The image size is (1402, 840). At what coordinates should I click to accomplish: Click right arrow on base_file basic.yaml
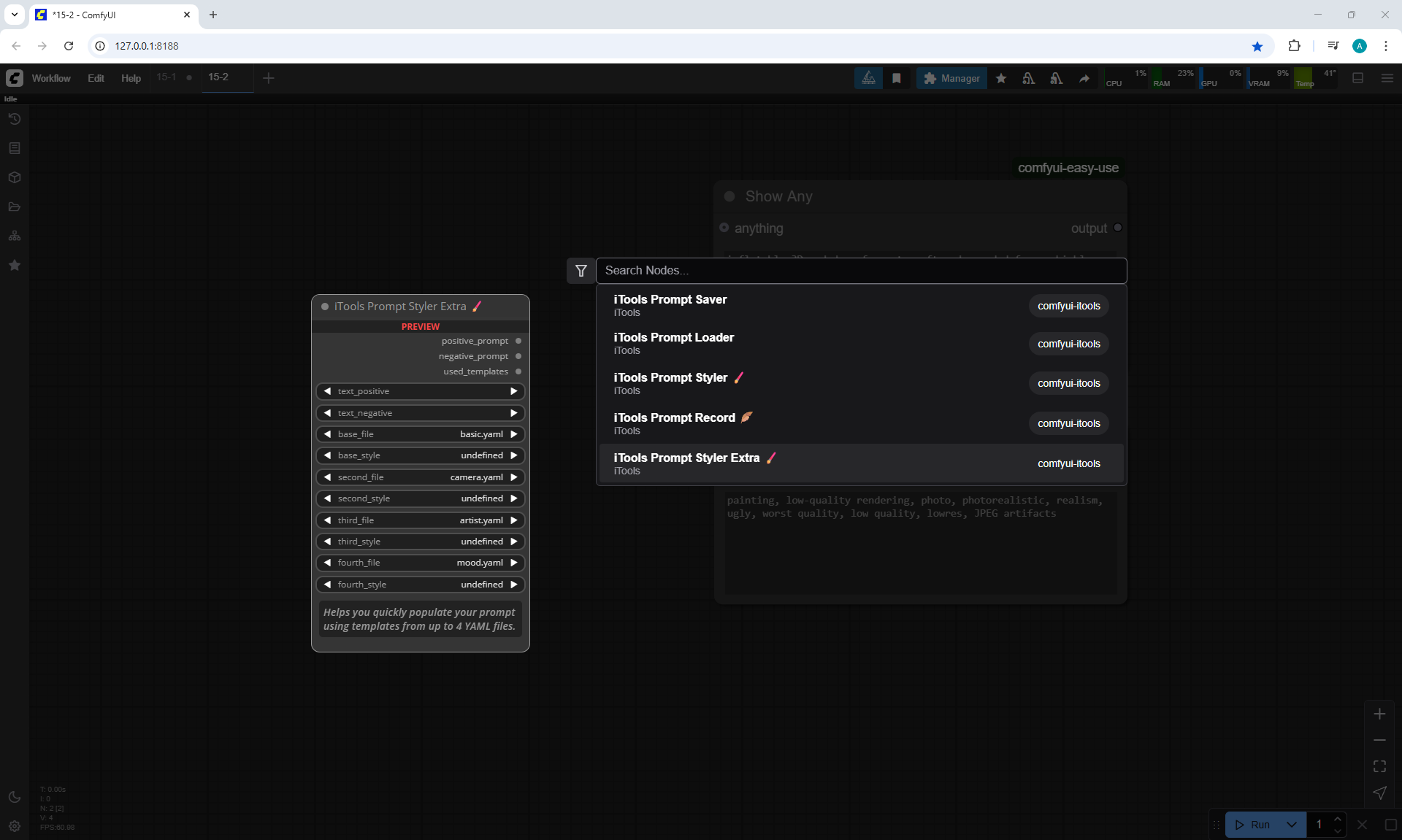point(514,434)
